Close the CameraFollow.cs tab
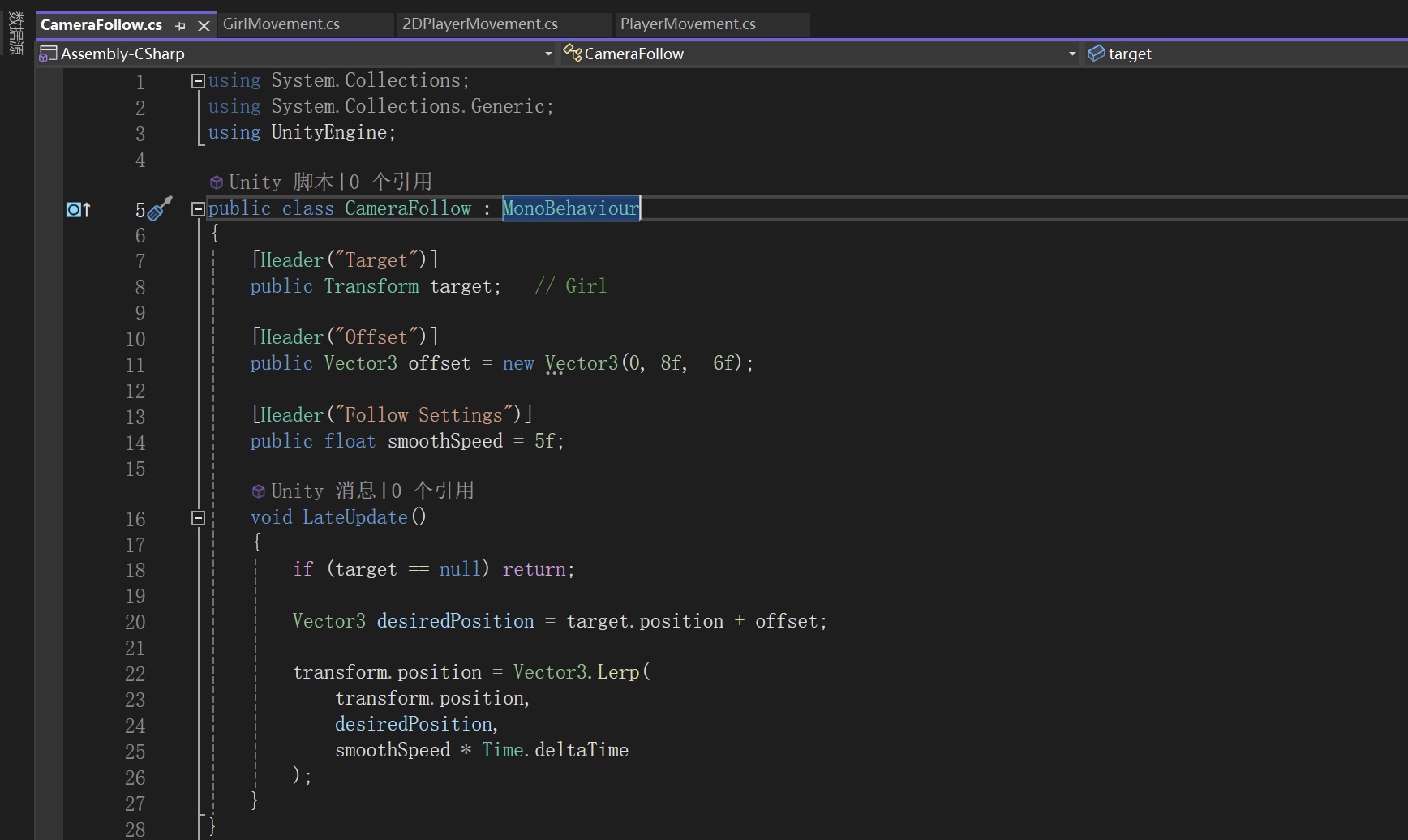Viewport: 1408px width, 840px height. pos(204,26)
